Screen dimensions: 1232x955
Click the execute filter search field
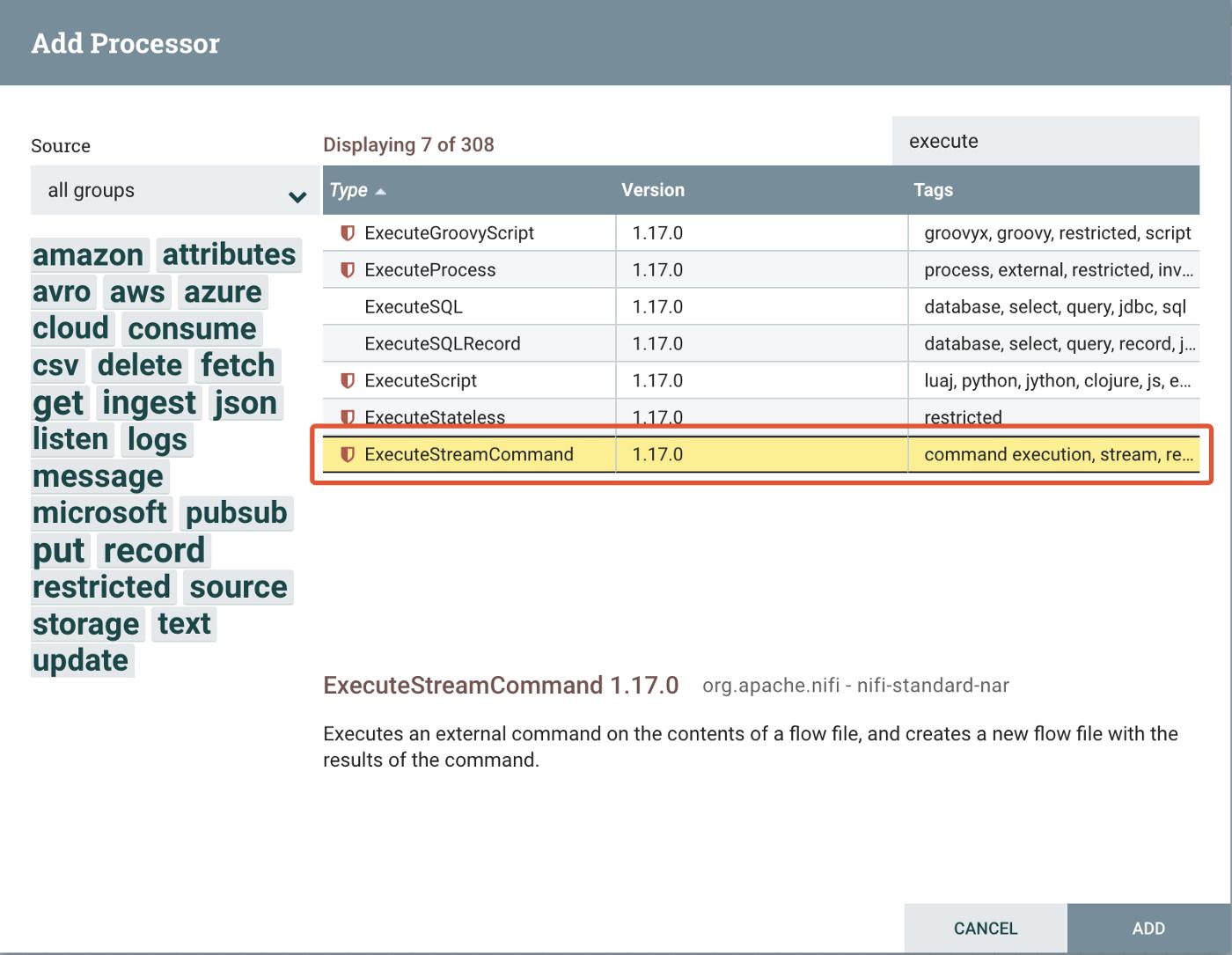[x=1045, y=142]
